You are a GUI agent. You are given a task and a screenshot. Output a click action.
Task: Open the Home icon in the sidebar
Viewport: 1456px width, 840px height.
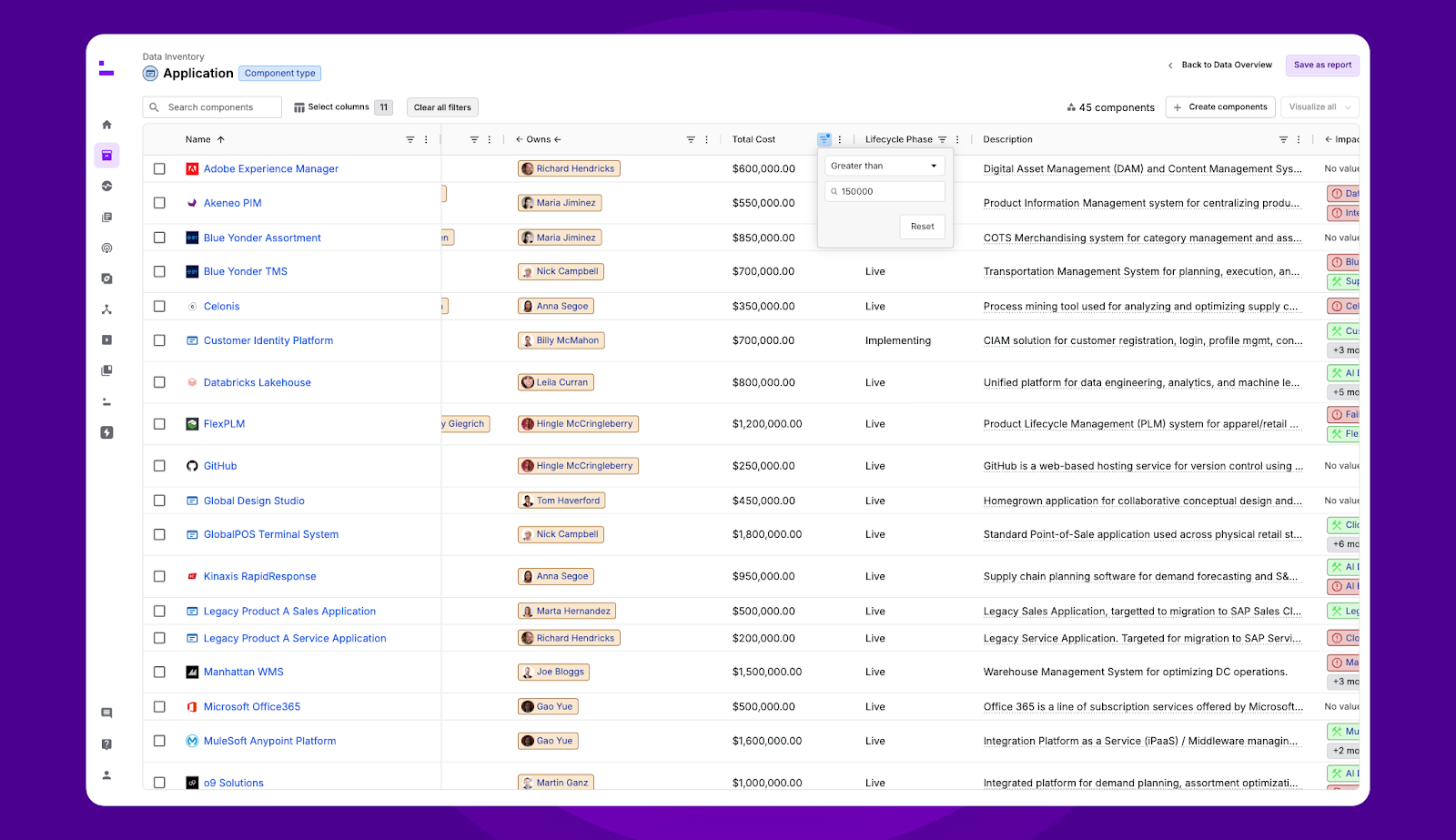point(106,124)
